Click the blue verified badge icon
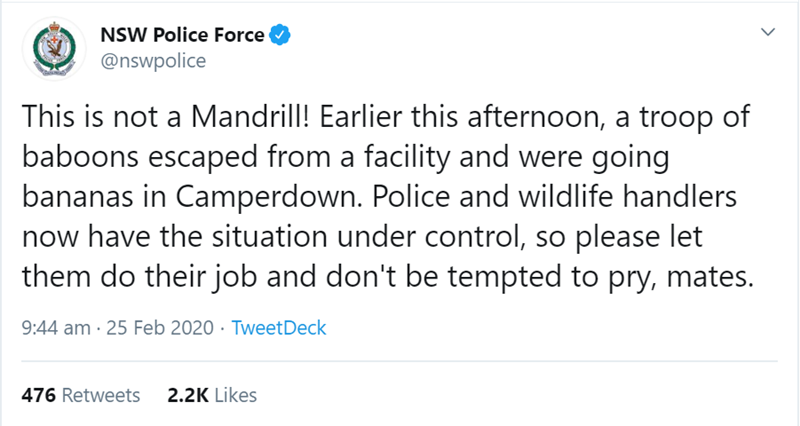The image size is (800, 426). pyautogui.click(x=283, y=37)
